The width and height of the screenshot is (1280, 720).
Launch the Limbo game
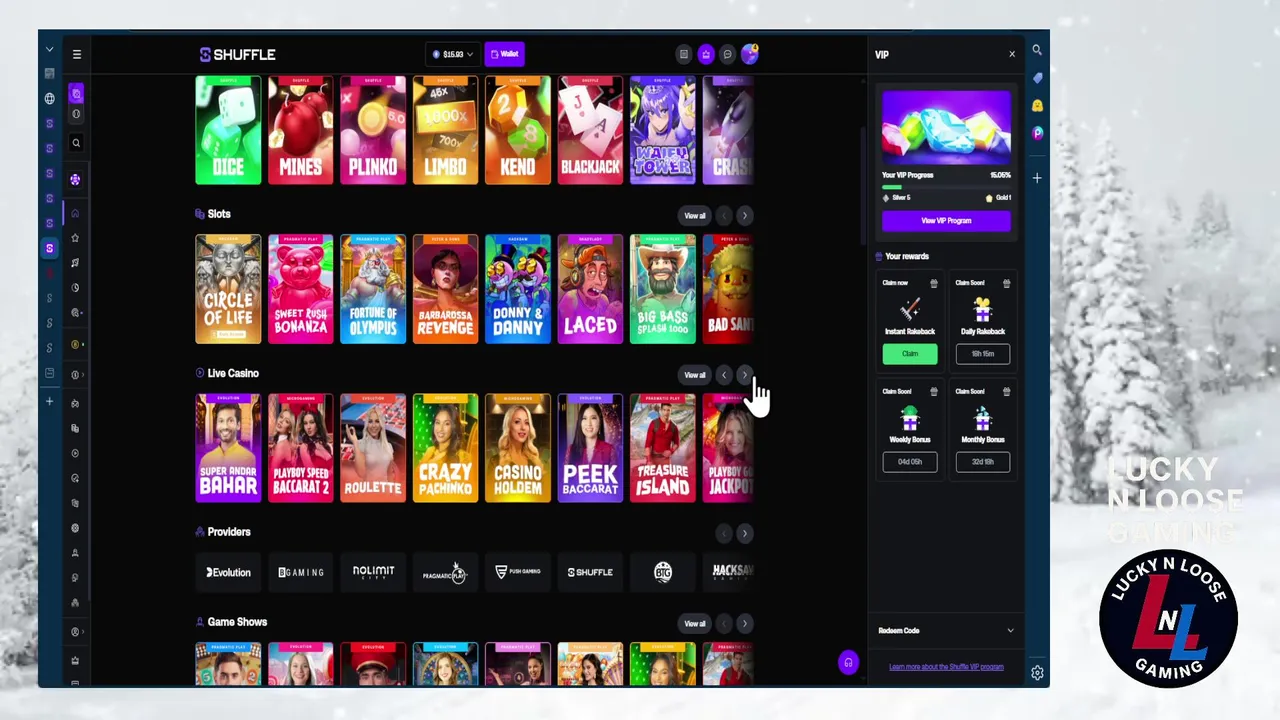(445, 130)
